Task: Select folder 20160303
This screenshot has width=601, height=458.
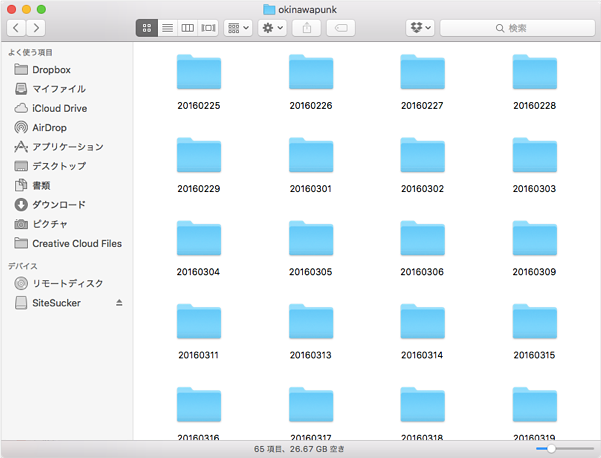Action: pos(534,166)
